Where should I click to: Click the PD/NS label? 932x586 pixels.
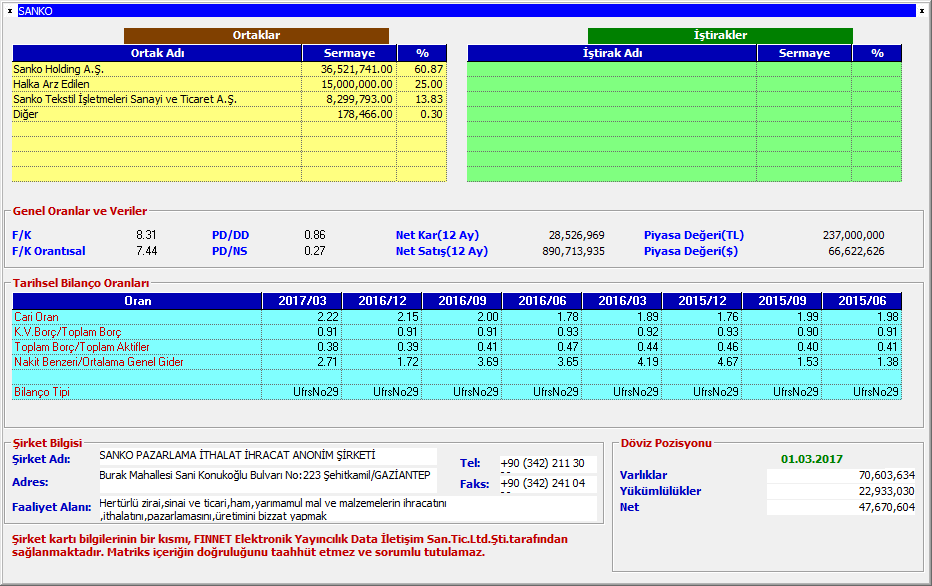coord(229,251)
